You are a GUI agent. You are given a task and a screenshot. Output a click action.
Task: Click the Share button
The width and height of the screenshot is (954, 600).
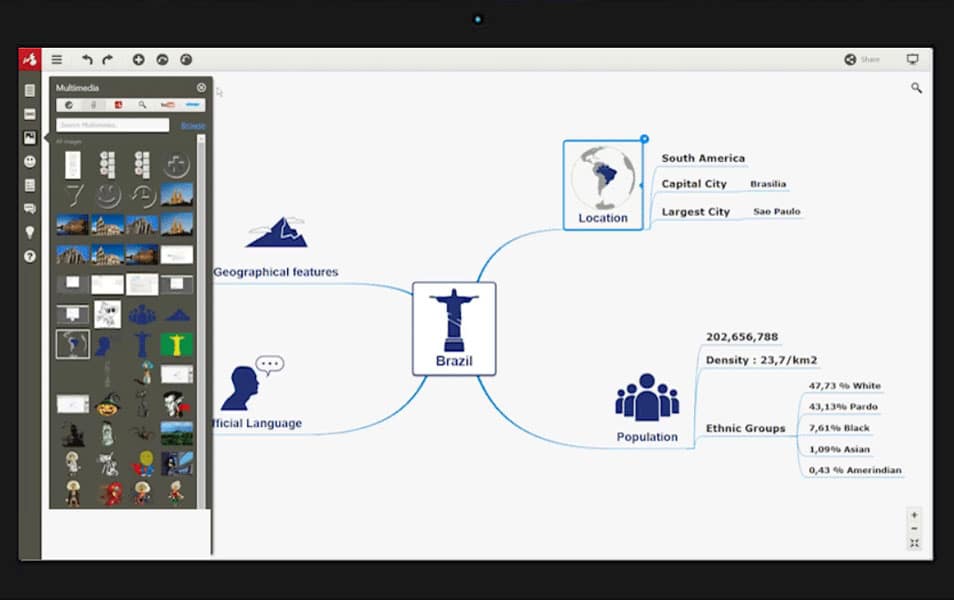pyautogui.click(x=862, y=59)
